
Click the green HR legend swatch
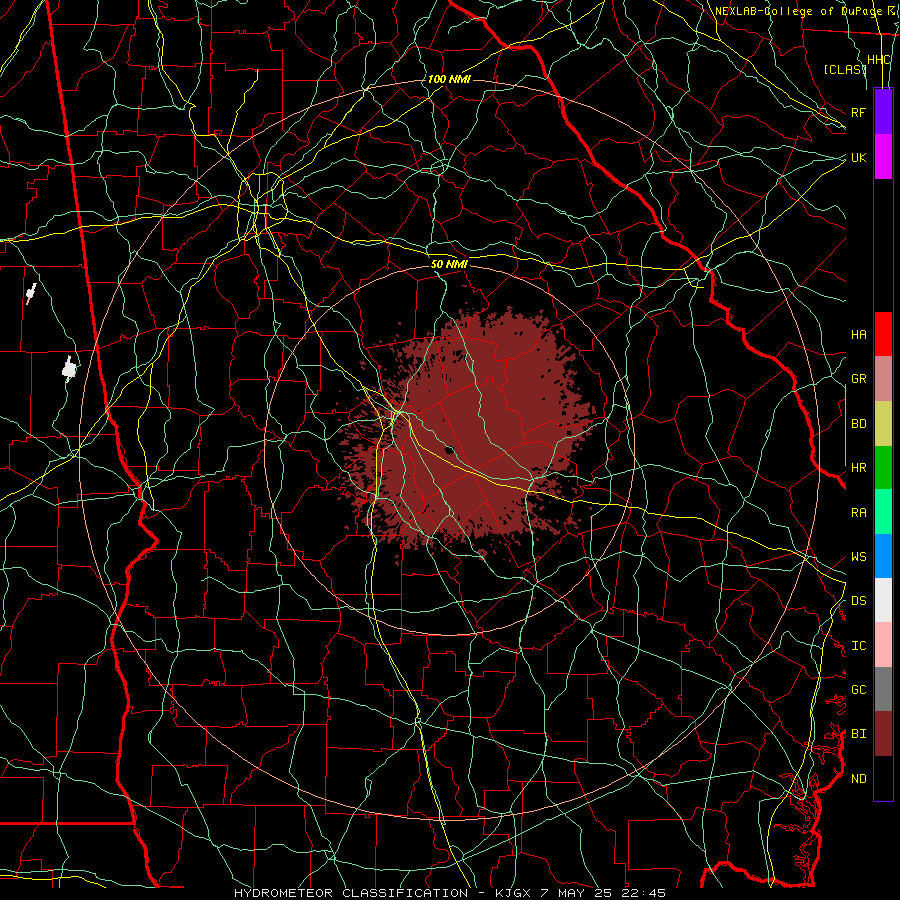[883, 468]
